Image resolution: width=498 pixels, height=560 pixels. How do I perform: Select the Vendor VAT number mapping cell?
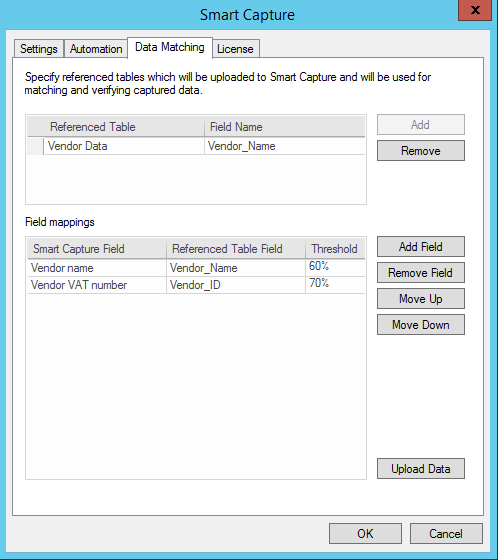[97, 285]
